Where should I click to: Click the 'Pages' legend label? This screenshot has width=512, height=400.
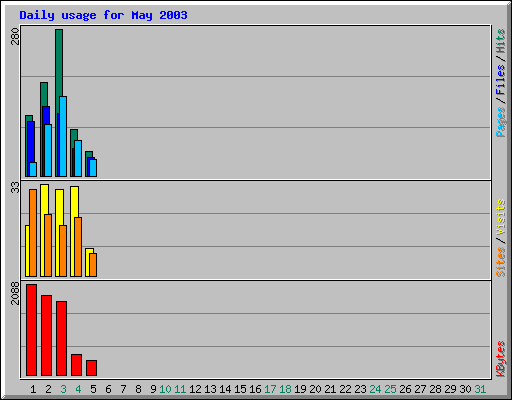coord(501,122)
